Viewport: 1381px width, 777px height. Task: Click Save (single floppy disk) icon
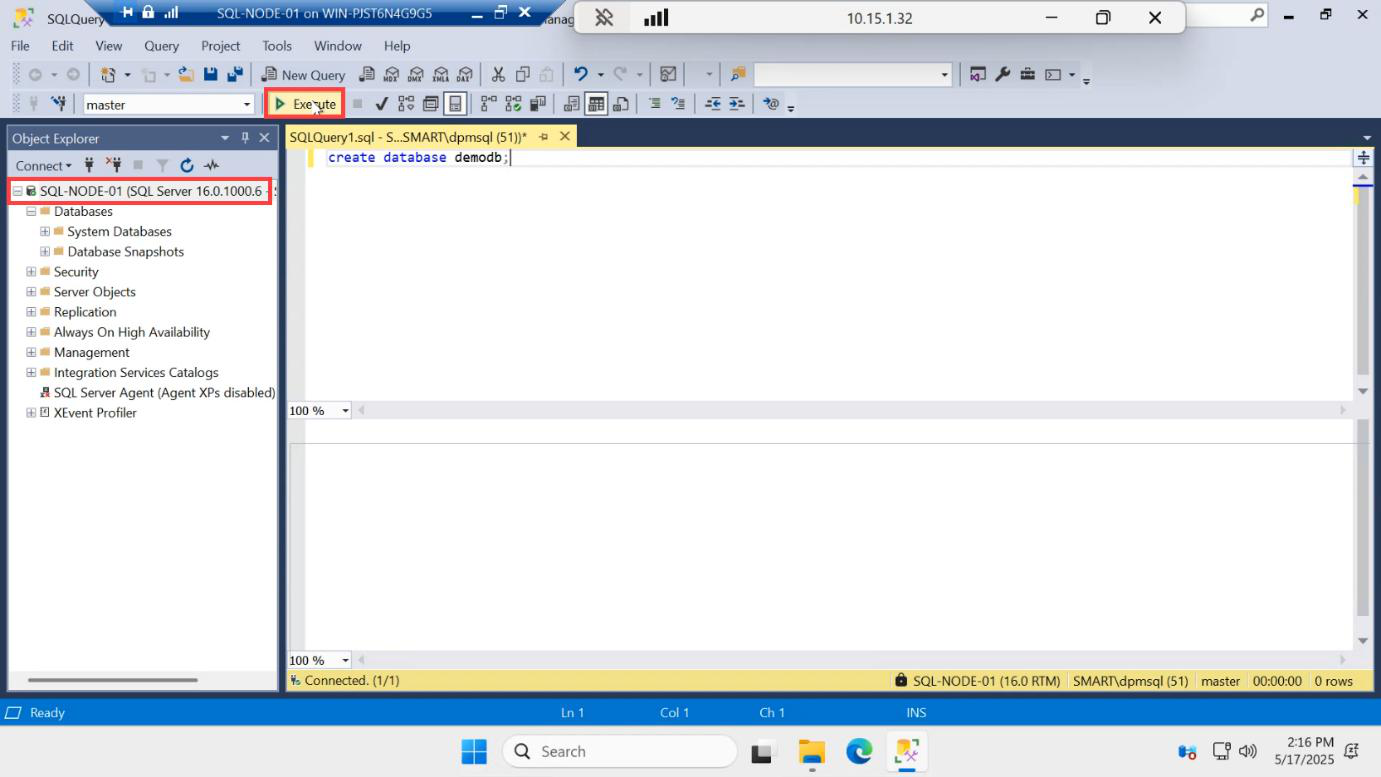coord(210,74)
